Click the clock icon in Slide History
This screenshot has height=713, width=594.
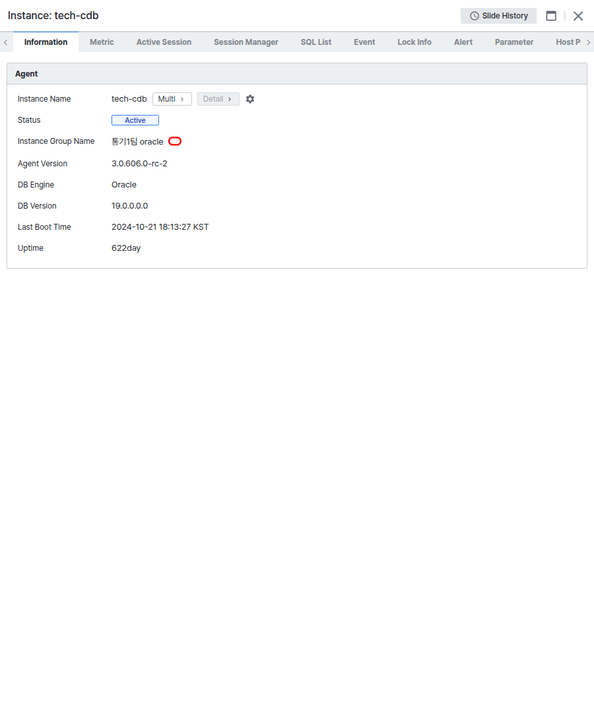[x=474, y=16]
